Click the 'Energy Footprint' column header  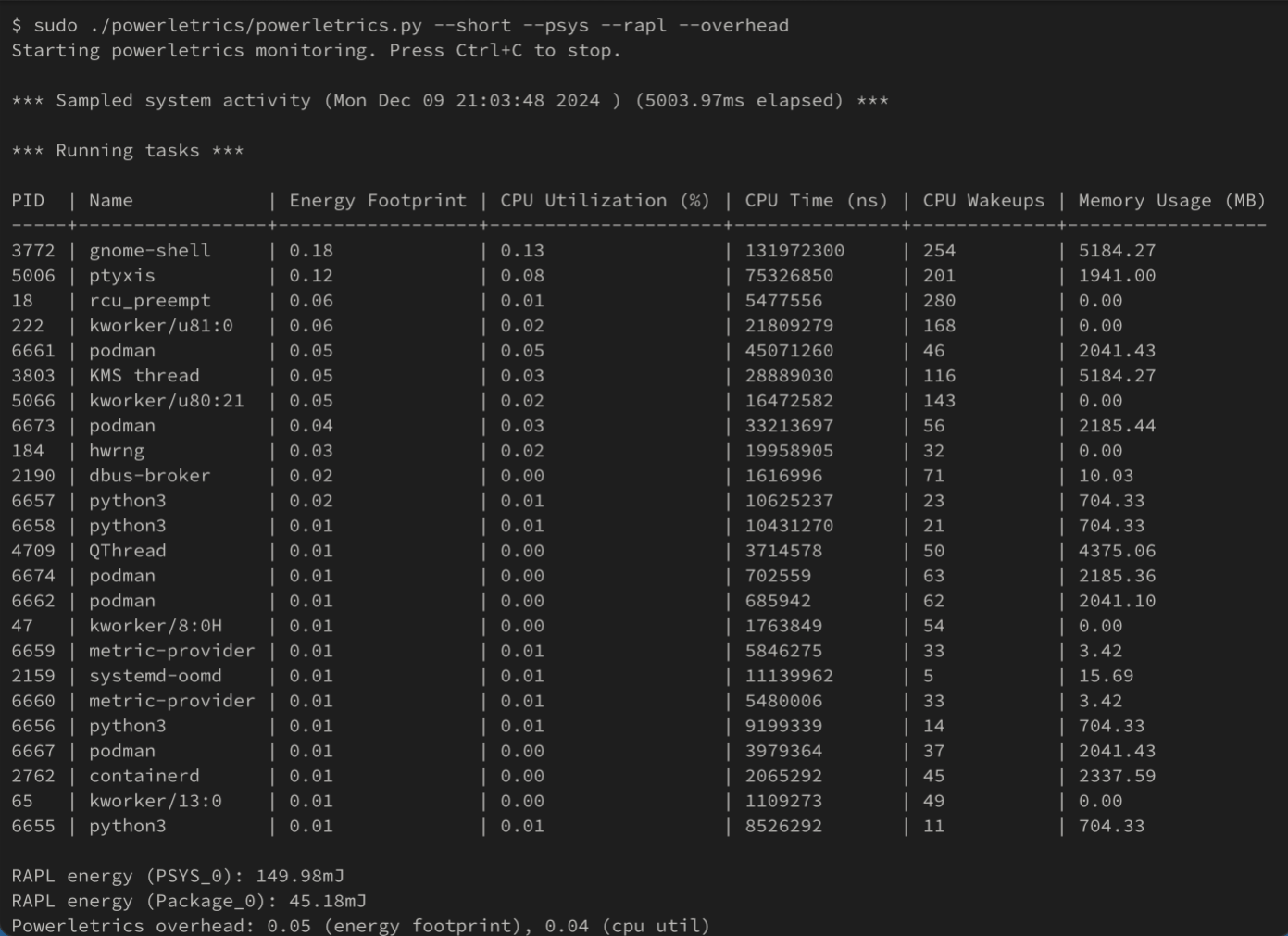(378, 200)
